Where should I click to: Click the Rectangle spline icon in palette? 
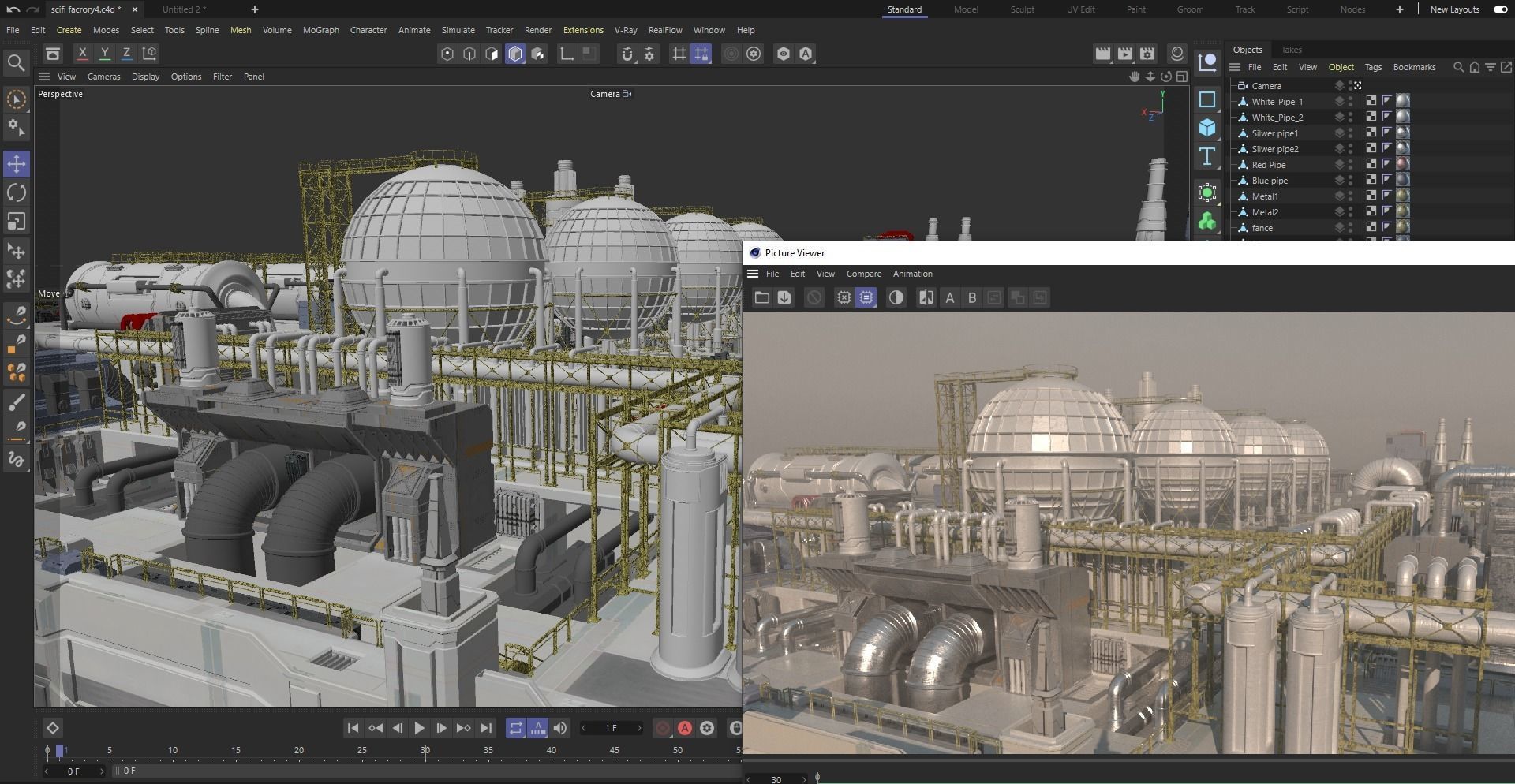coord(1207,99)
